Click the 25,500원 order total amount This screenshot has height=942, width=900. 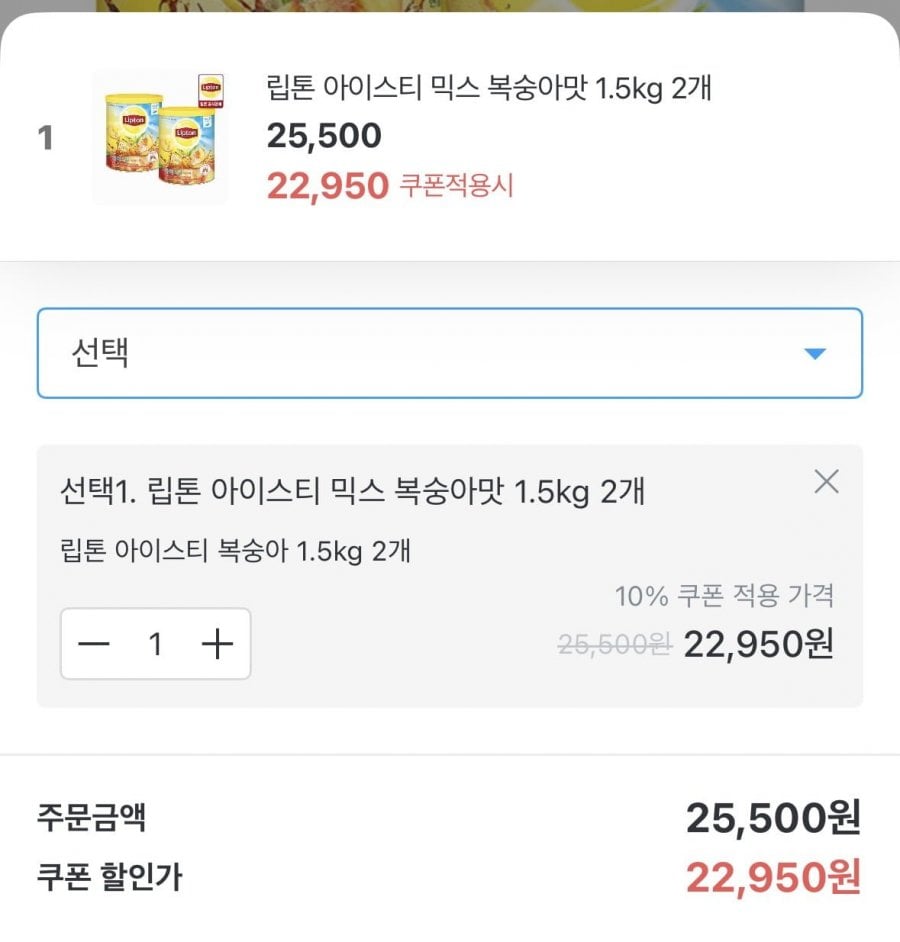(x=772, y=819)
